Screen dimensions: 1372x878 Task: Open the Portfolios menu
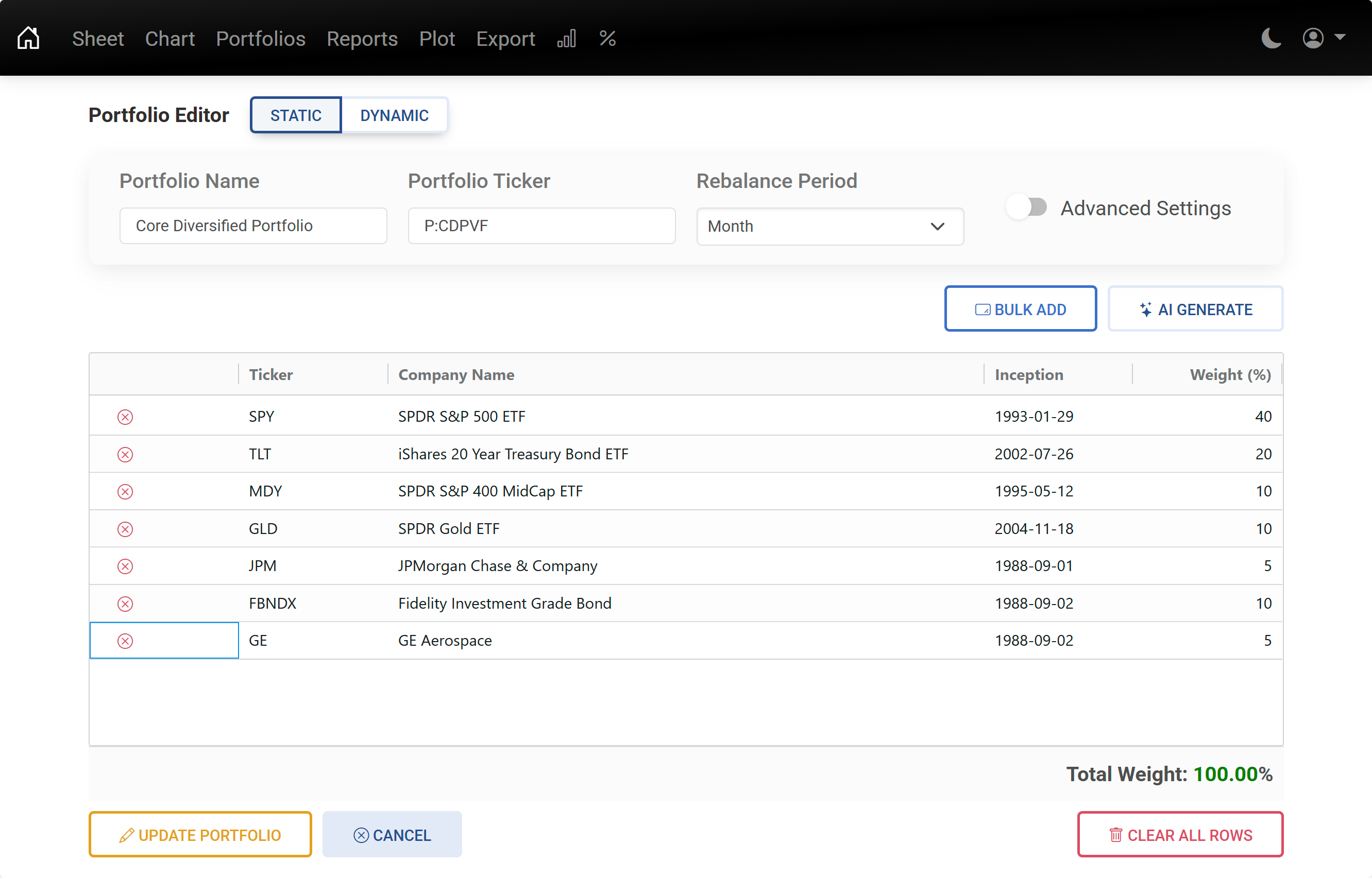click(261, 39)
